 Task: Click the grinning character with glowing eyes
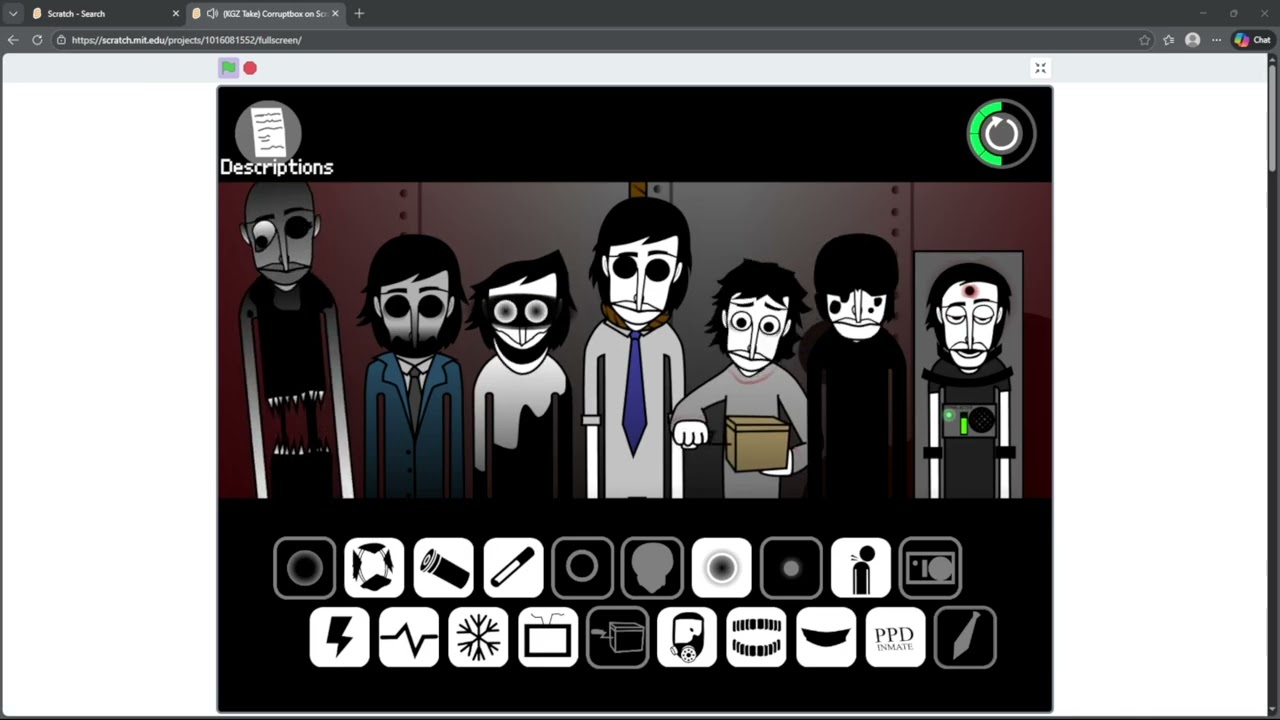pyautogui.click(x=523, y=376)
